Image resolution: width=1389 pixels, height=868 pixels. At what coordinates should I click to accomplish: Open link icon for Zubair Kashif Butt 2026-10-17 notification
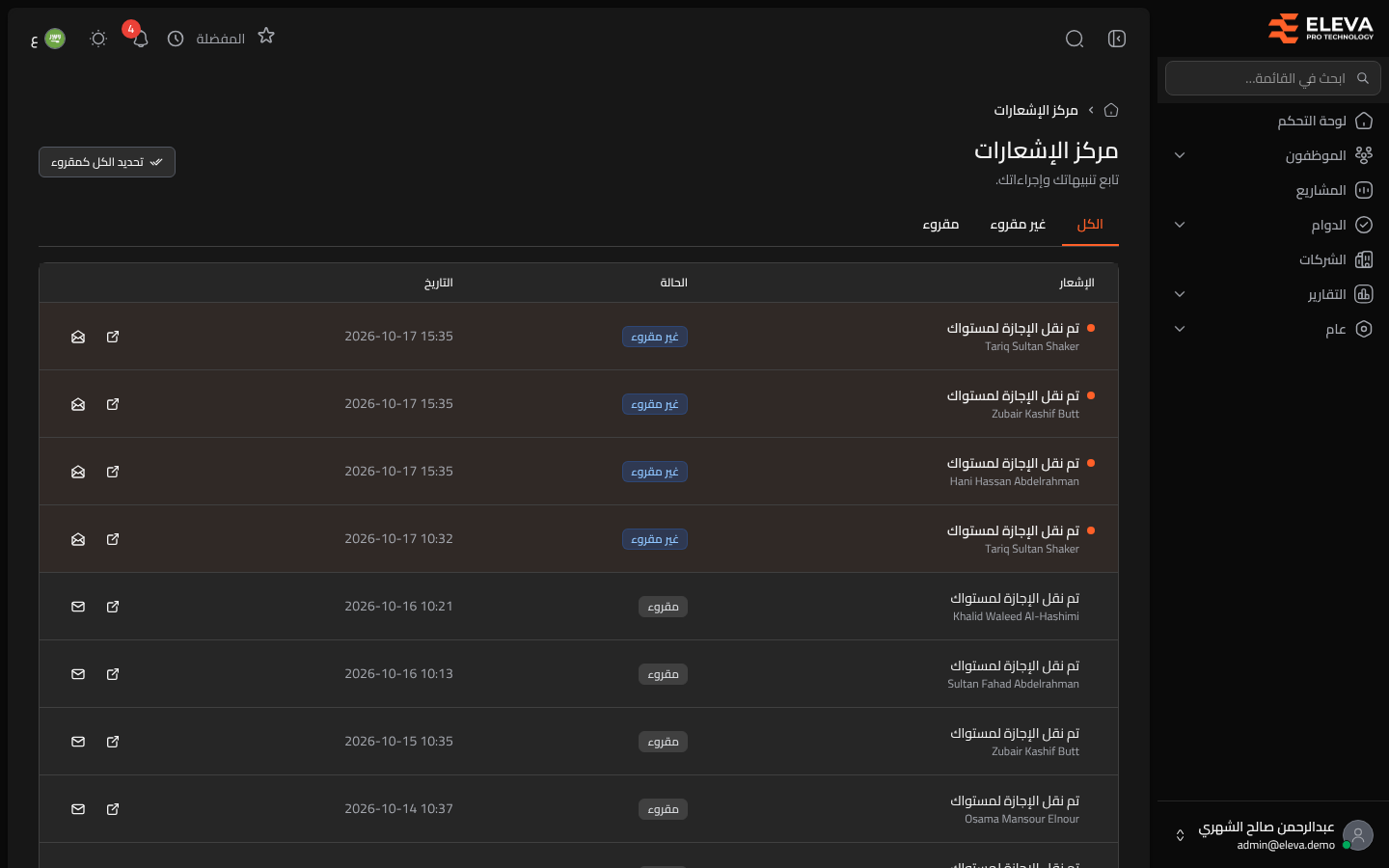(x=113, y=404)
